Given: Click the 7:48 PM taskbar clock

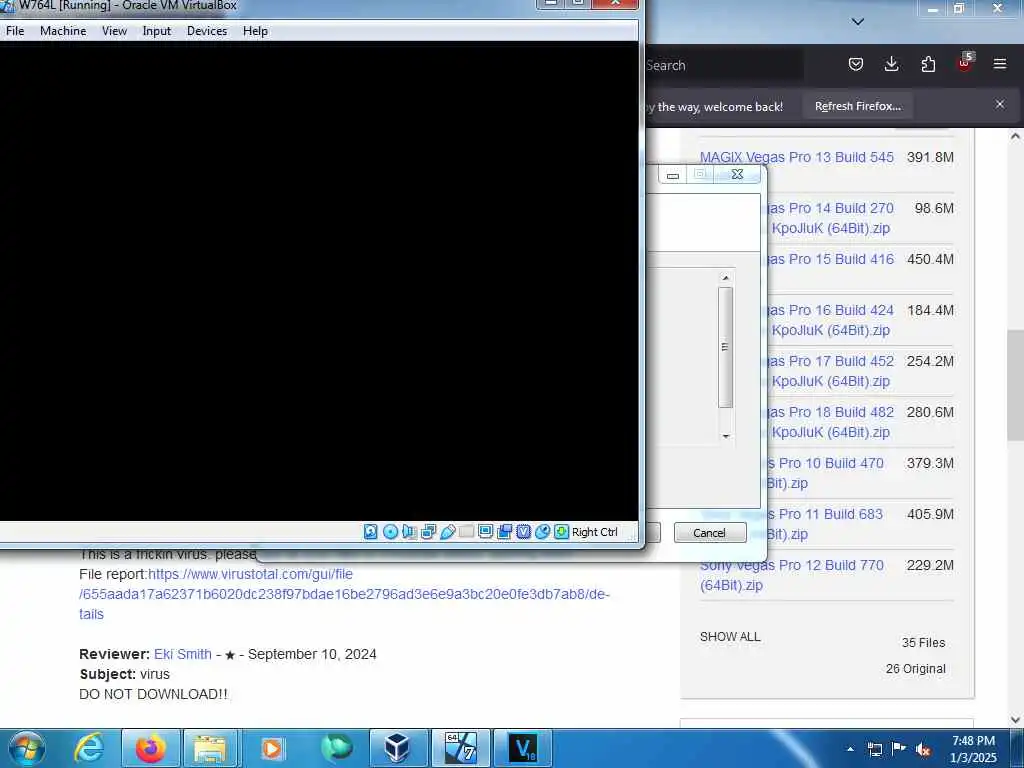Looking at the screenshot, I should pos(973,741).
